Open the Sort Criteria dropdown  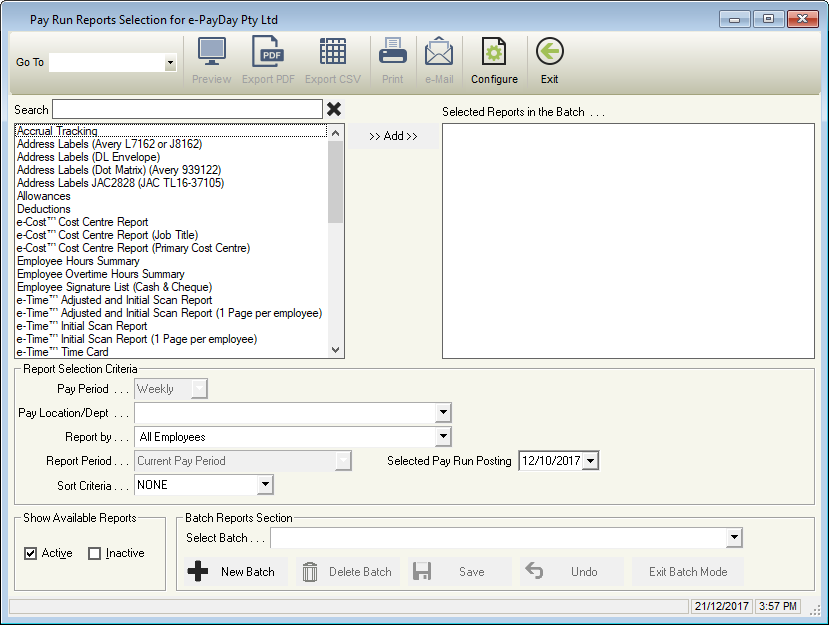pos(264,484)
